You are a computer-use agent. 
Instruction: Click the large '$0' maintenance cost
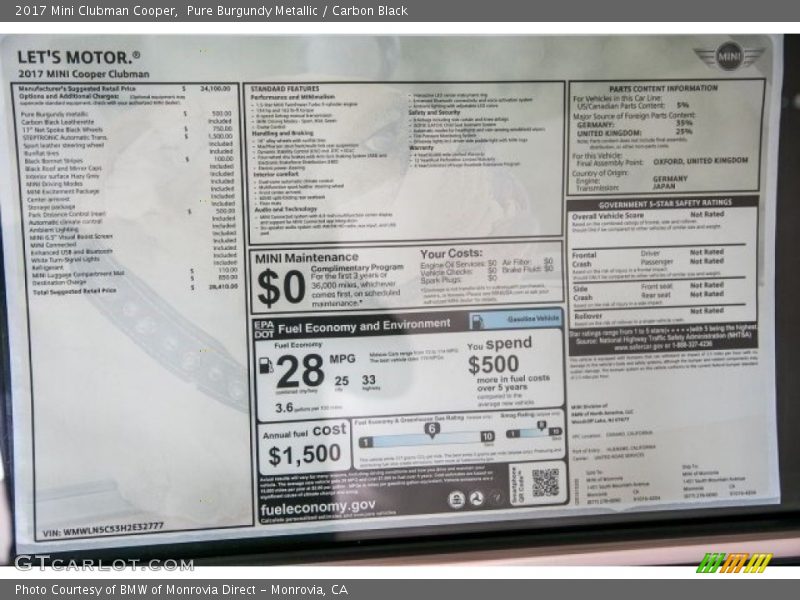[x=281, y=287]
